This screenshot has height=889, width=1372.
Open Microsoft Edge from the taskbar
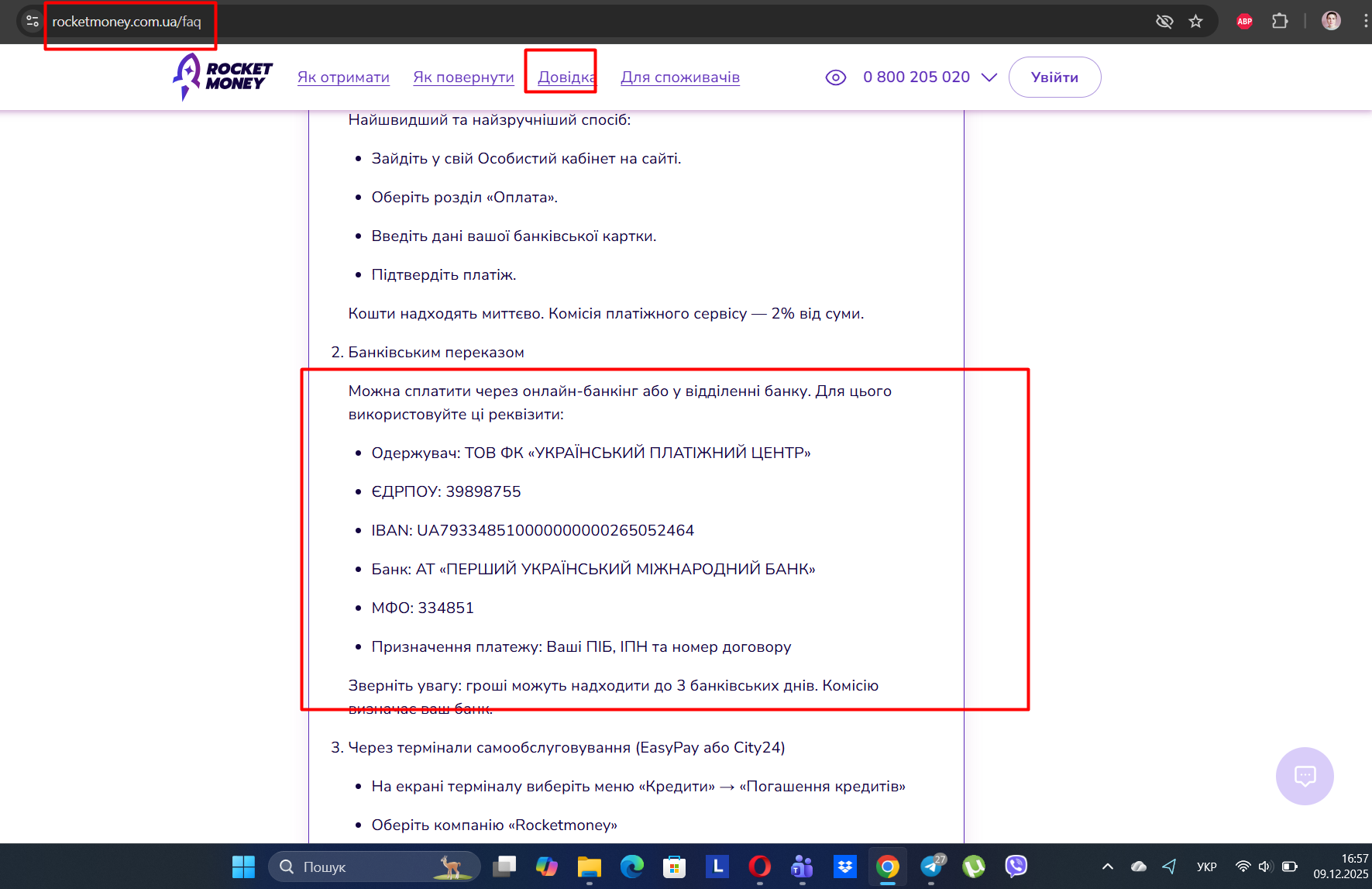[x=632, y=867]
